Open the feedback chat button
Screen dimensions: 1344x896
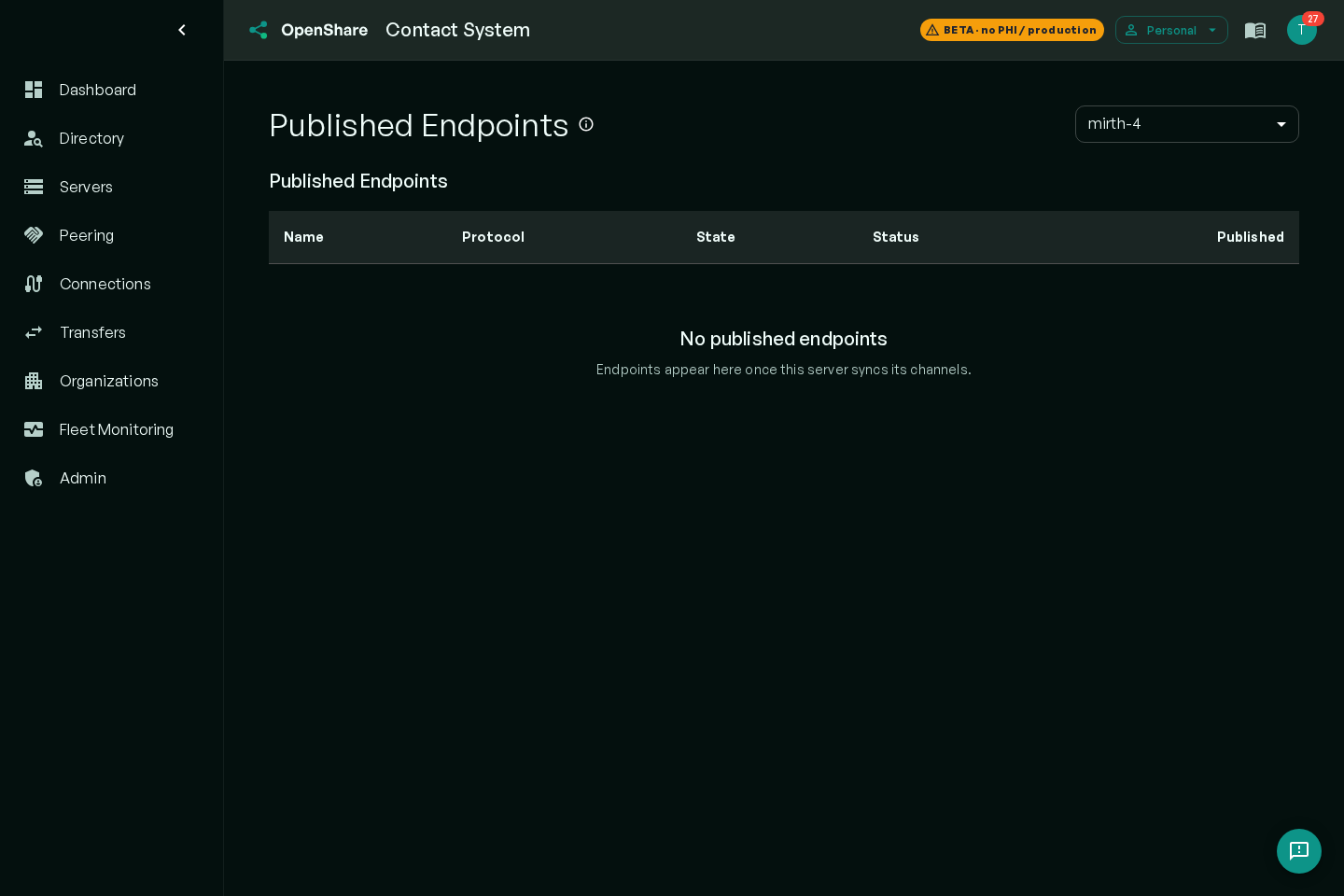1299,851
